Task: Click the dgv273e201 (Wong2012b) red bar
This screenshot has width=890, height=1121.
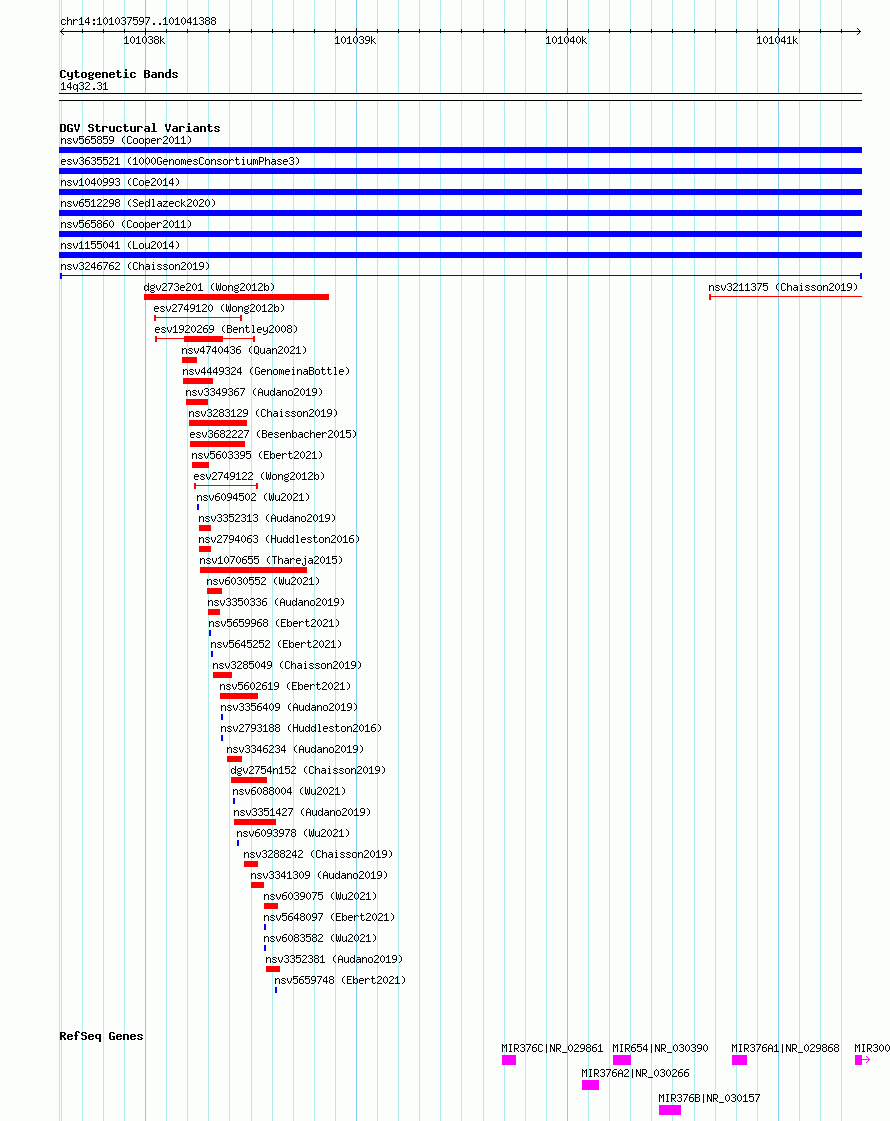Action: coord(237,297)
